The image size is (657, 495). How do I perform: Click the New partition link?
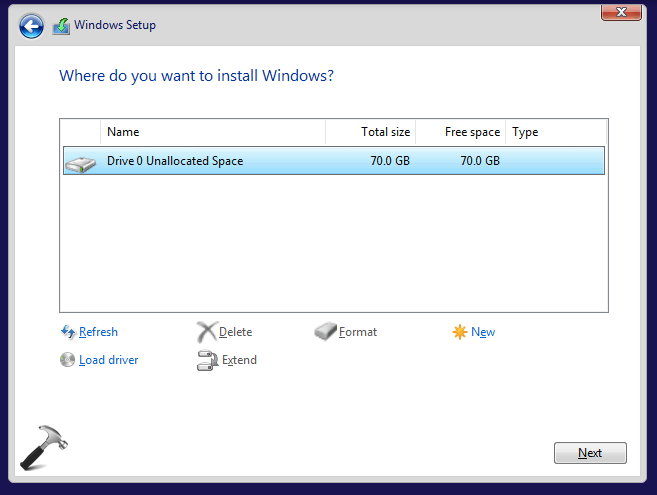(x=483, y=332)
